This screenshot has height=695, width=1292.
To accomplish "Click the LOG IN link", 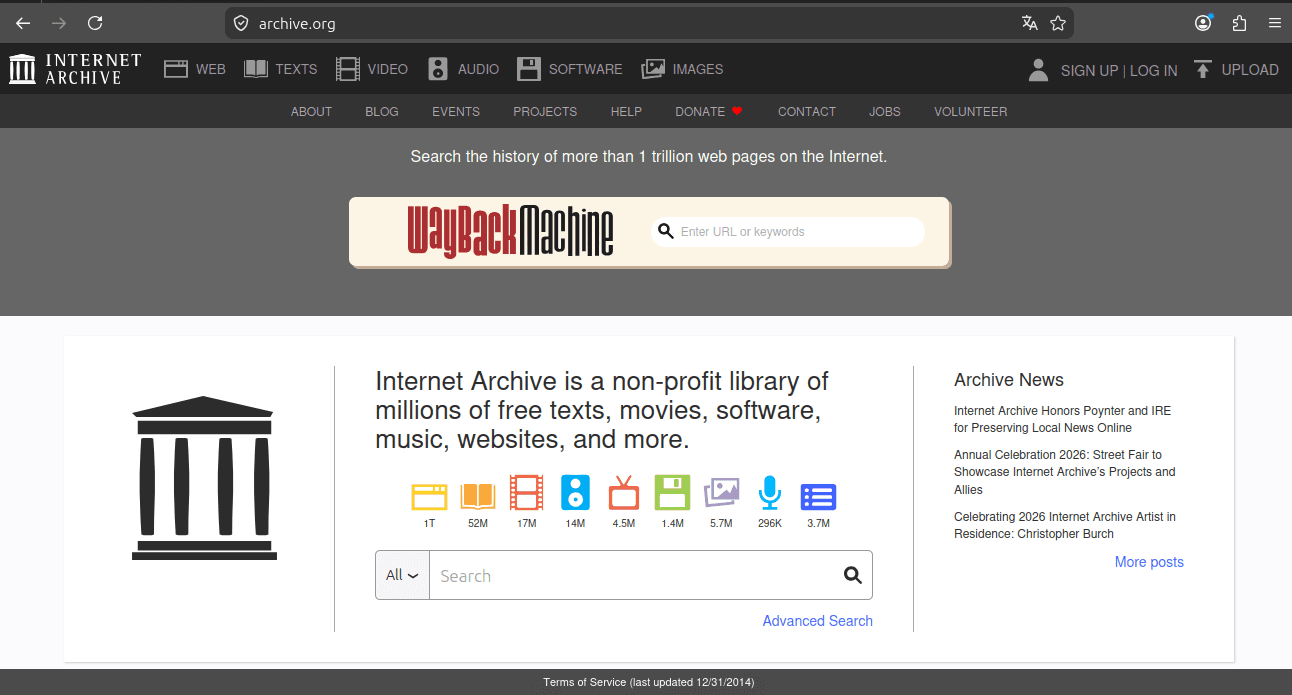I will 1153,70.
